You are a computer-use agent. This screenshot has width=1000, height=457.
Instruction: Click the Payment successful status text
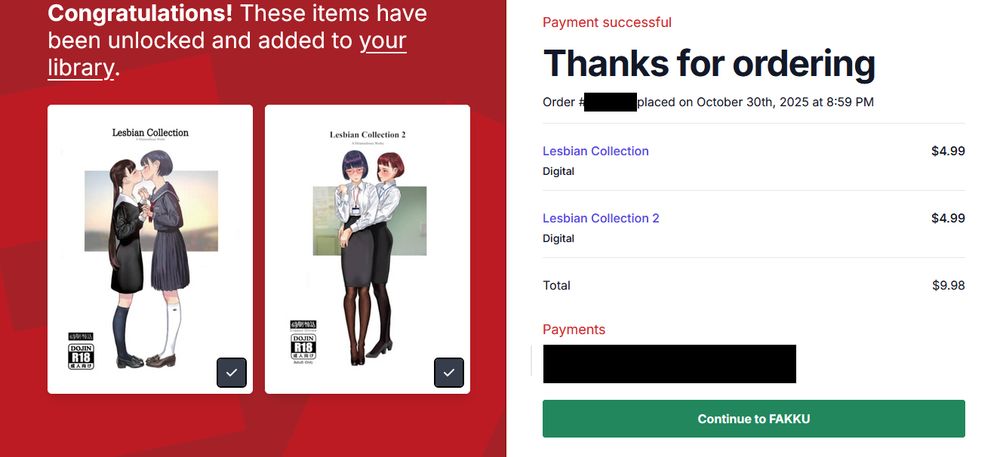[x=607, y=22]
